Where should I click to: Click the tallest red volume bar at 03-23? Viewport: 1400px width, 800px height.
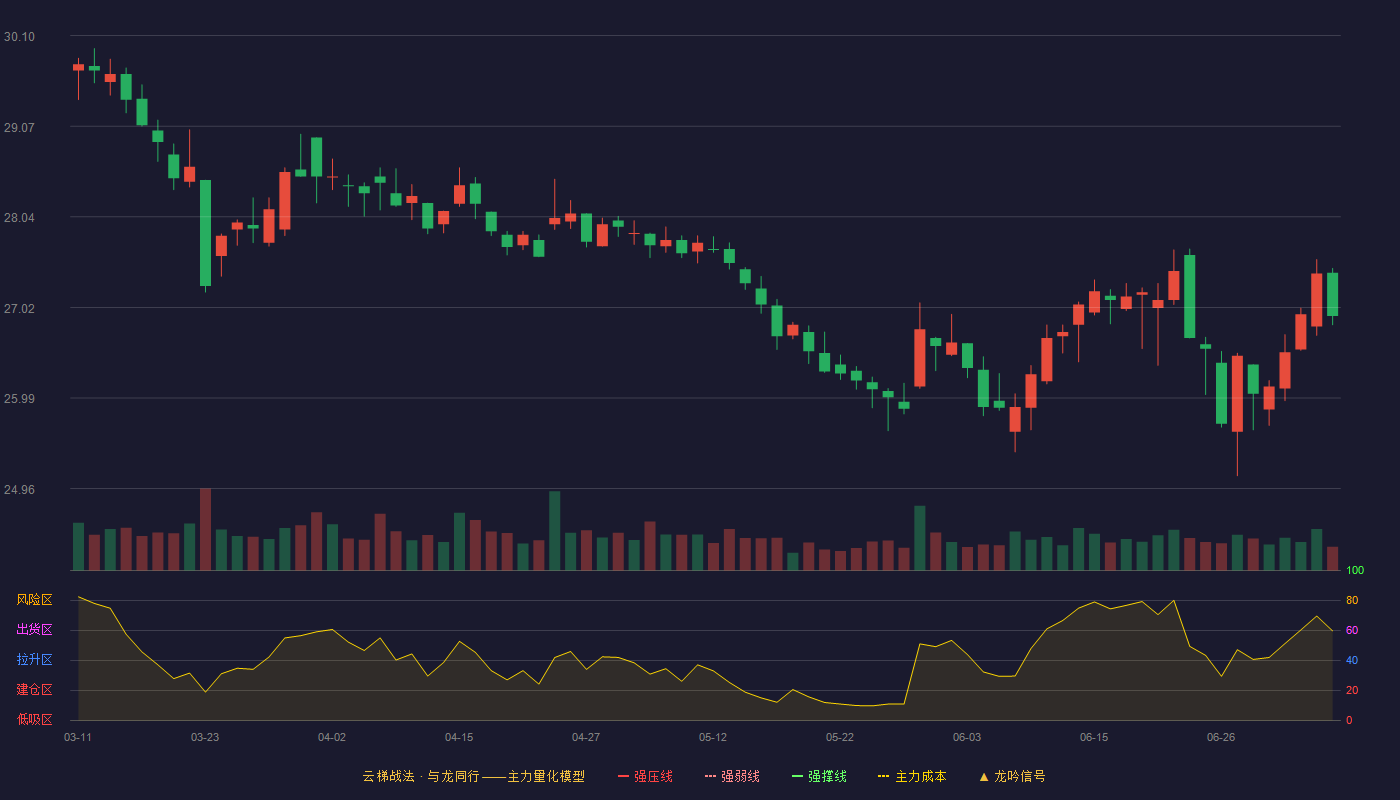coord(205,530)
